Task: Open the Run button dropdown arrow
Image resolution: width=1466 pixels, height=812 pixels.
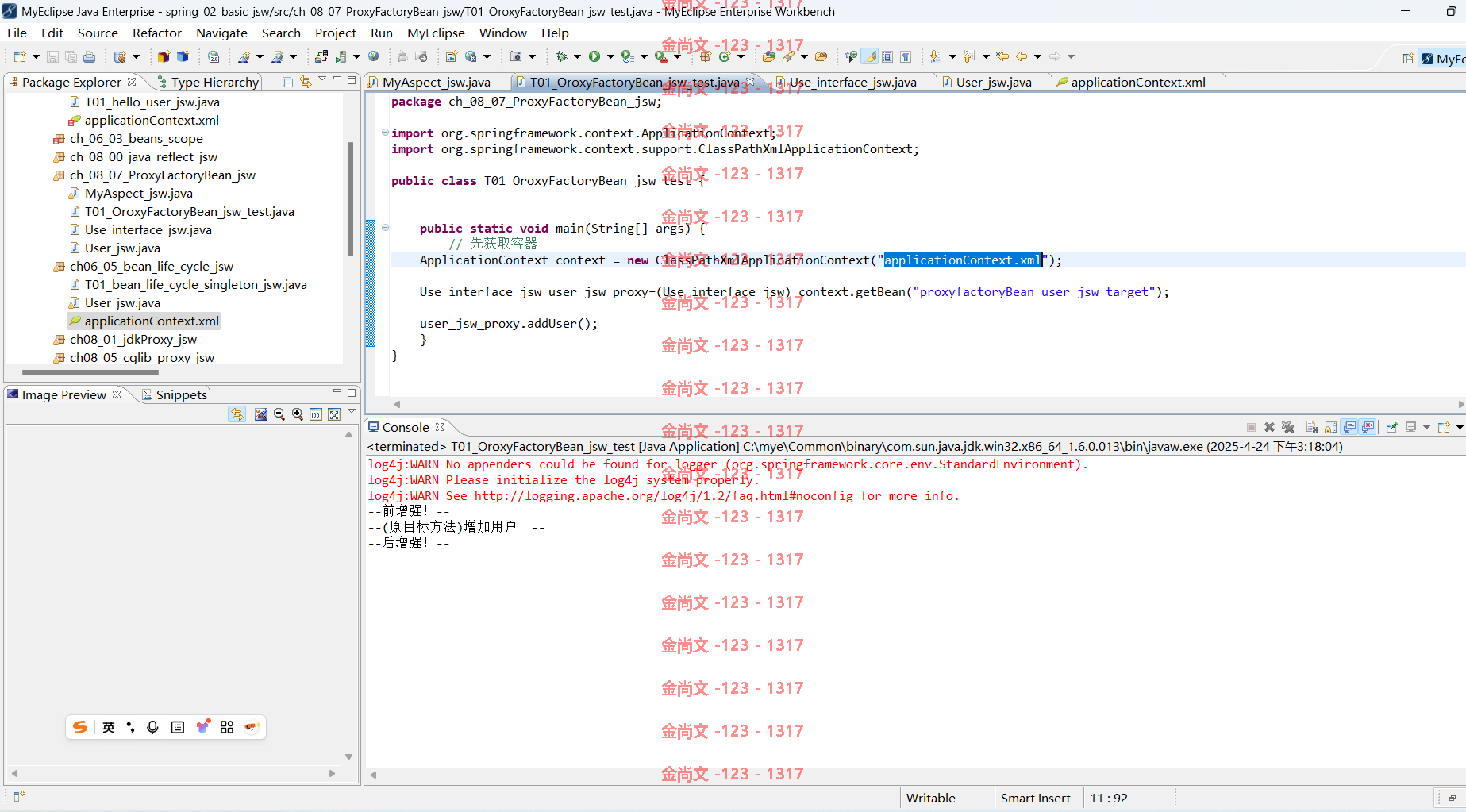Action: [x=610, y=56]
